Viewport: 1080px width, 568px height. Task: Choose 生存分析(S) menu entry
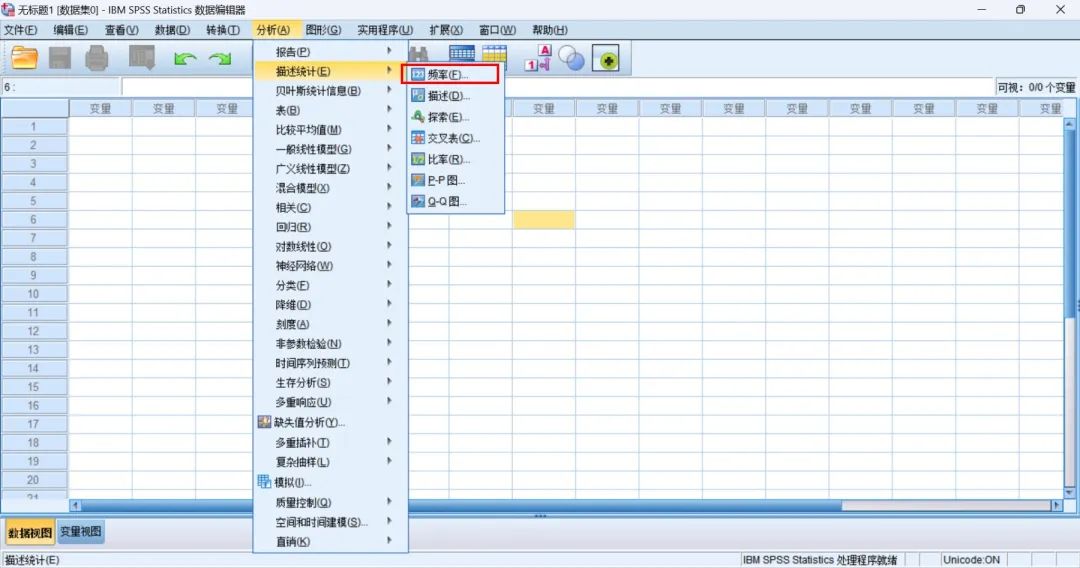(331, 382)
